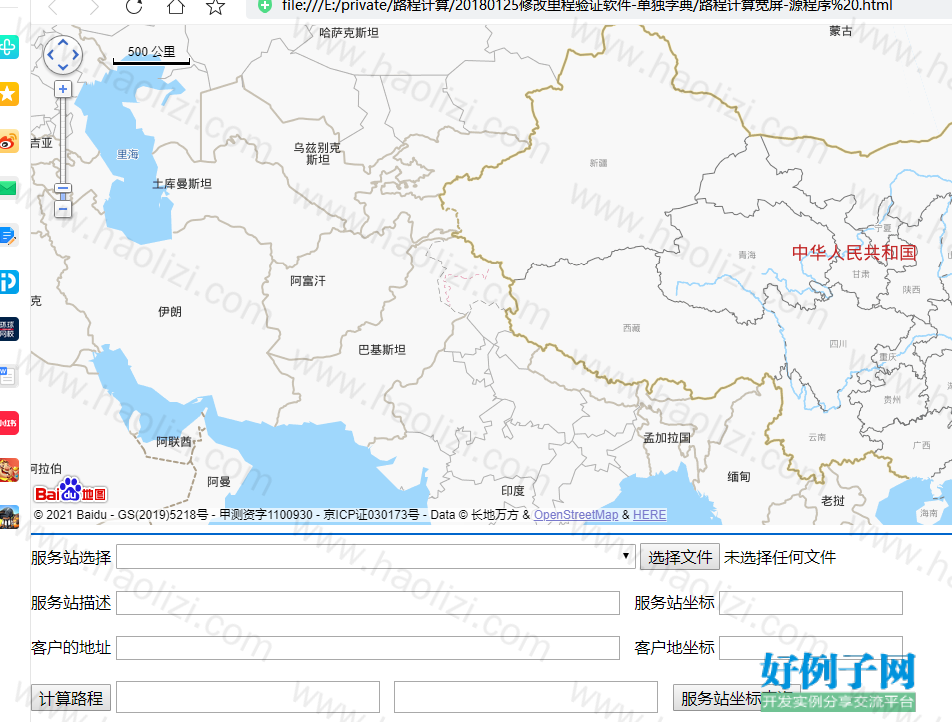Click the 云南 map label
Viewport: 952px width, 722px height.
click(817, 437)
